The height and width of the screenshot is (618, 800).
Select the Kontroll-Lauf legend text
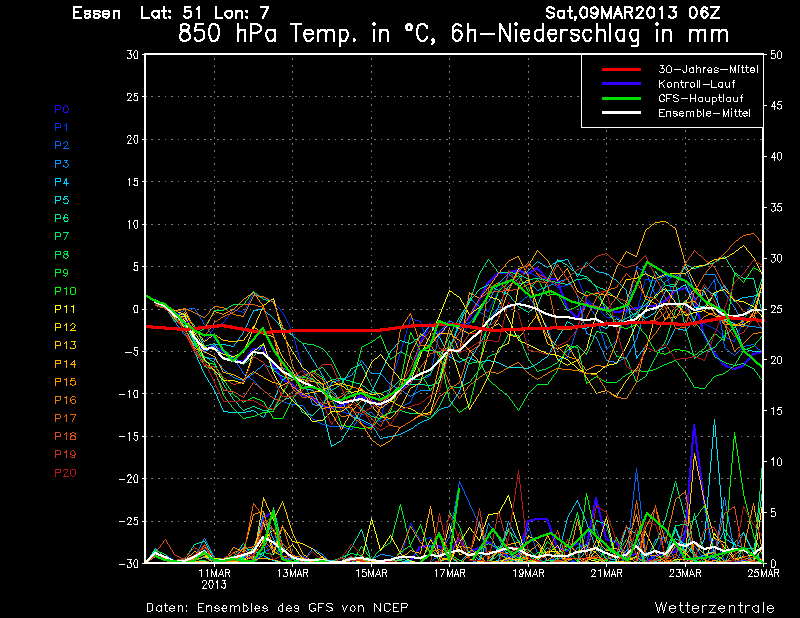coord(696,84)
